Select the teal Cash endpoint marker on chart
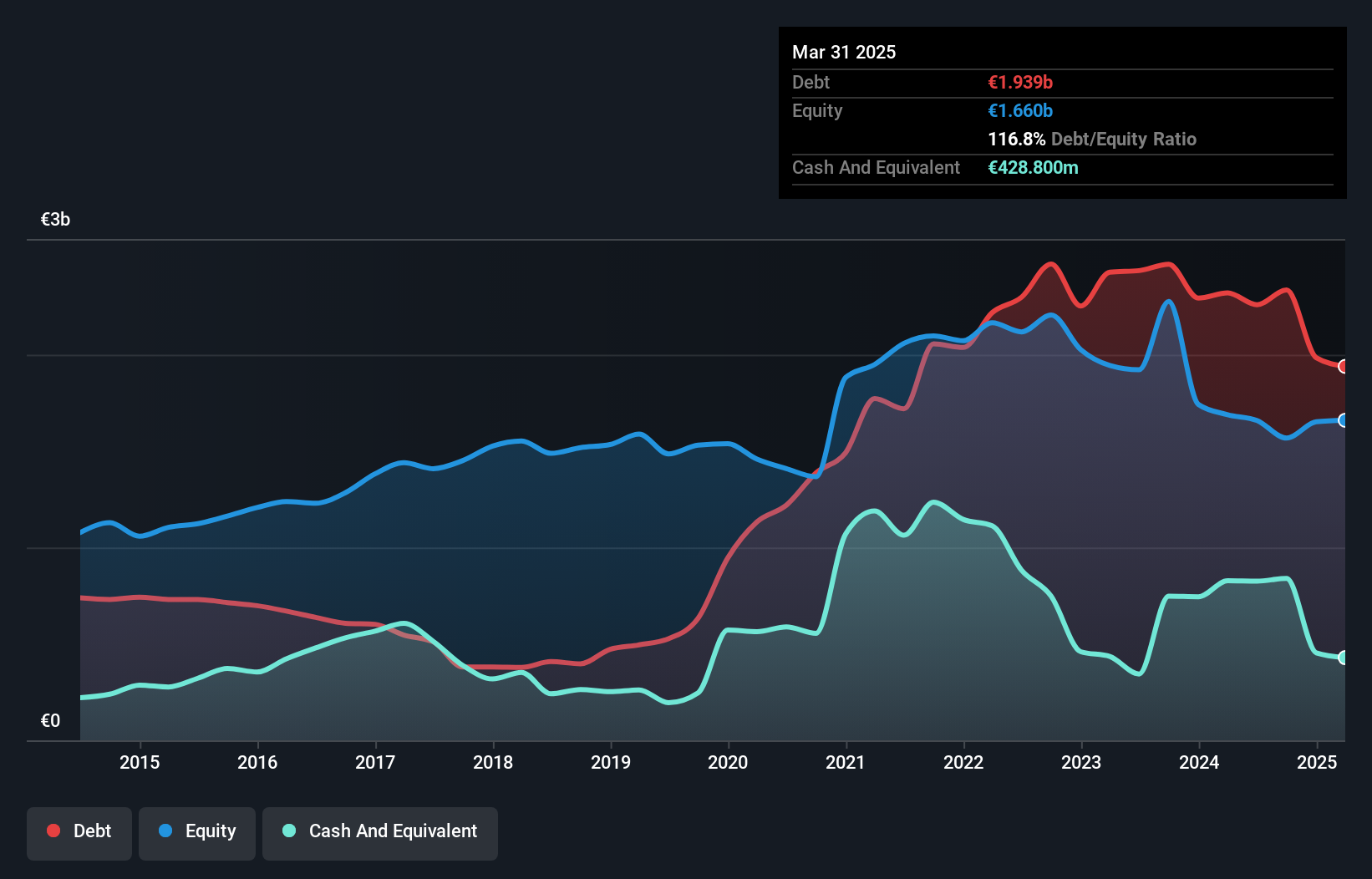Viewport: 1372px width, 879px height. pyautogui.click(x=1344, y=658)
